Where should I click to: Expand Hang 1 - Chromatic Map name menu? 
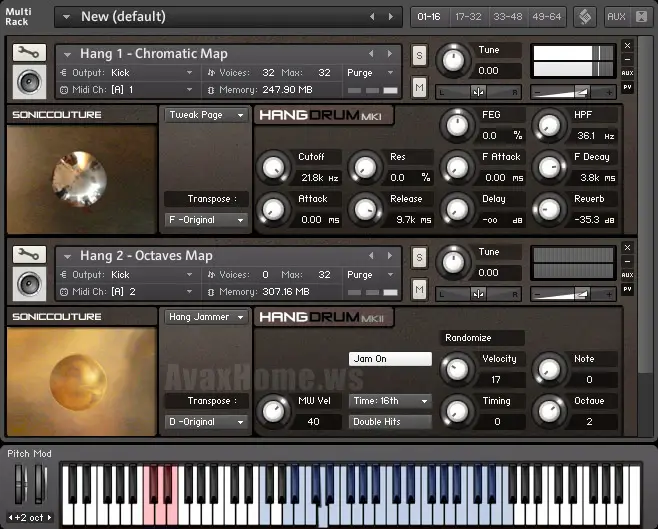pos(67,54)
